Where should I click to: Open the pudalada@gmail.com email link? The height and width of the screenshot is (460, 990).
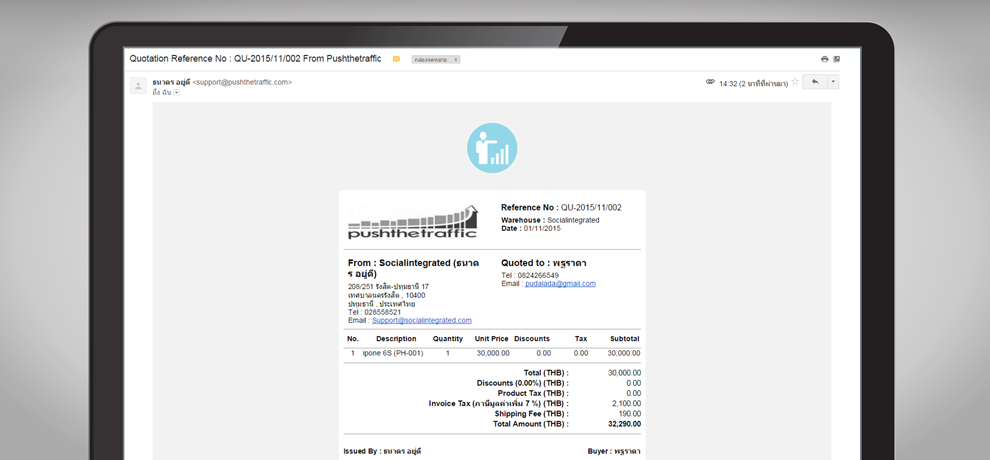[561, 284]
